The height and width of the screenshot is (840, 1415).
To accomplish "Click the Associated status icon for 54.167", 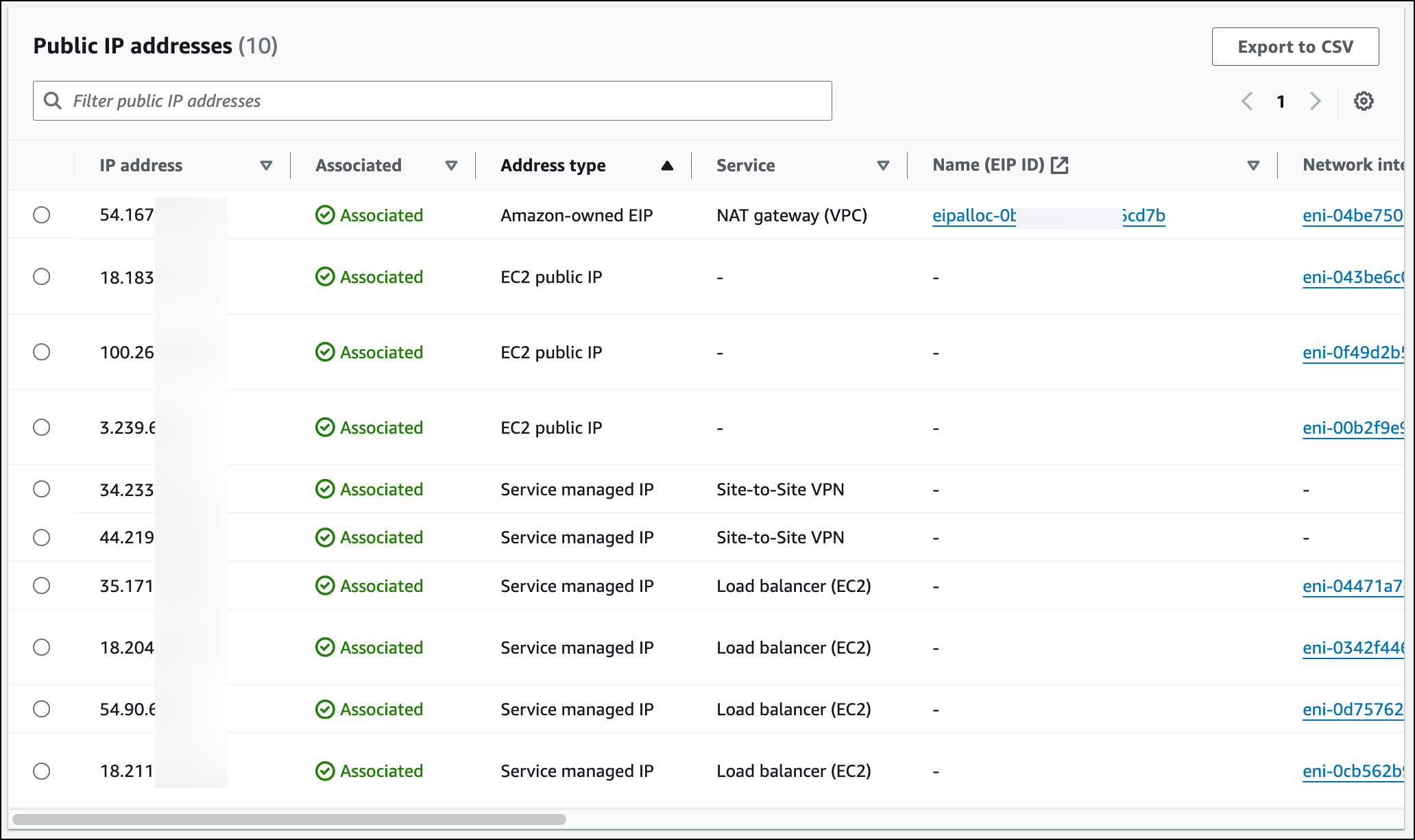I will pos(325,215).
